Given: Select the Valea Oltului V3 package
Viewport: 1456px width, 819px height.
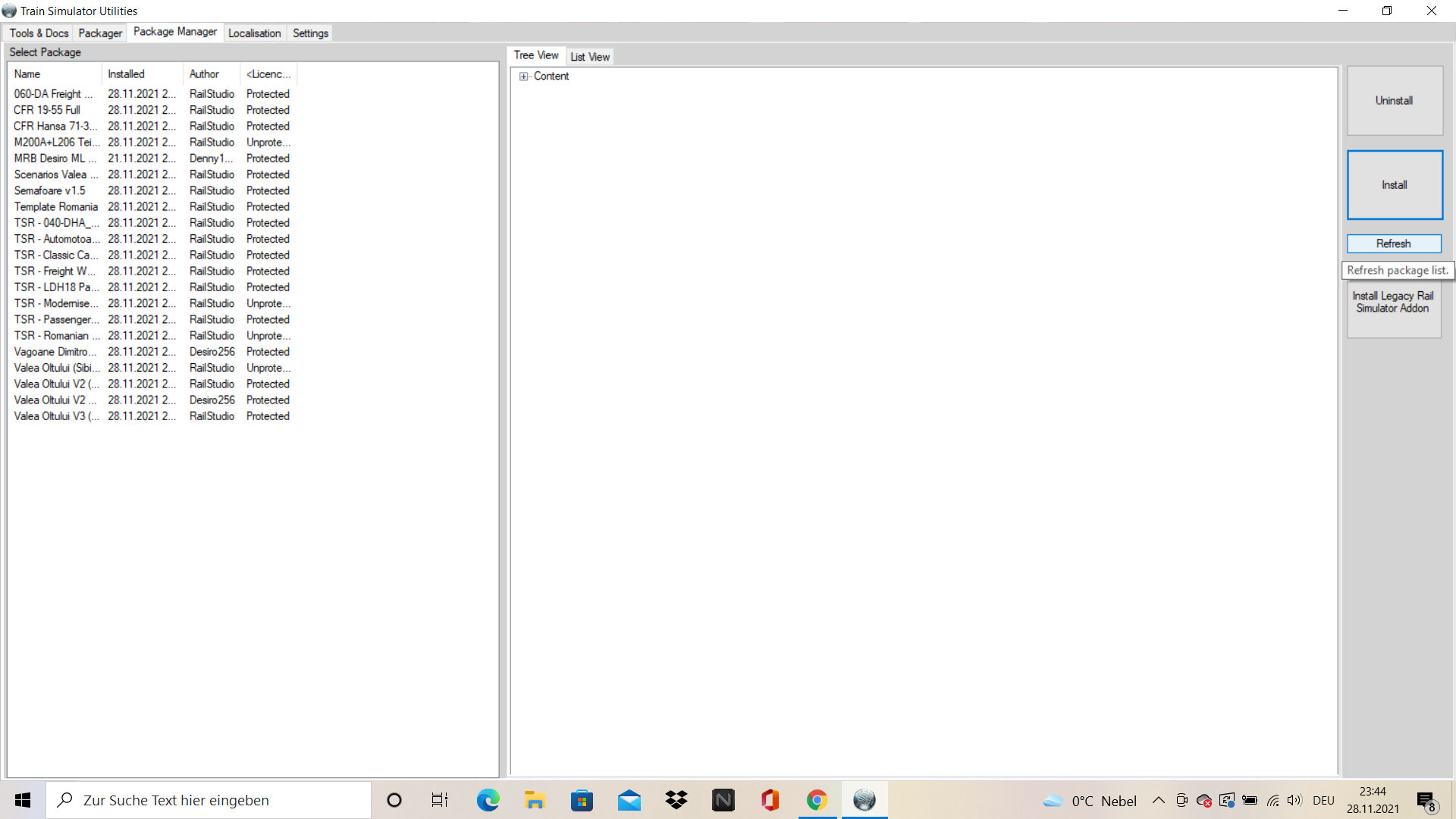Looking at the screenshot, I should (152, 416).
